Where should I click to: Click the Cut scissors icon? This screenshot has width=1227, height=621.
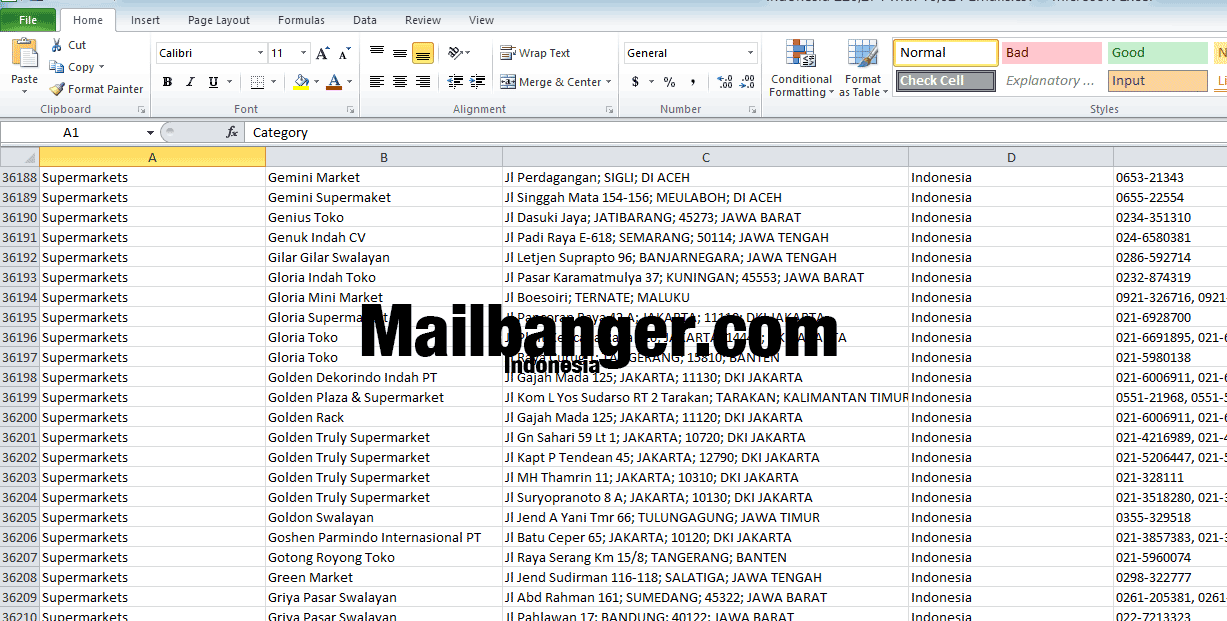pyautogui.click(x=55, y=45)
